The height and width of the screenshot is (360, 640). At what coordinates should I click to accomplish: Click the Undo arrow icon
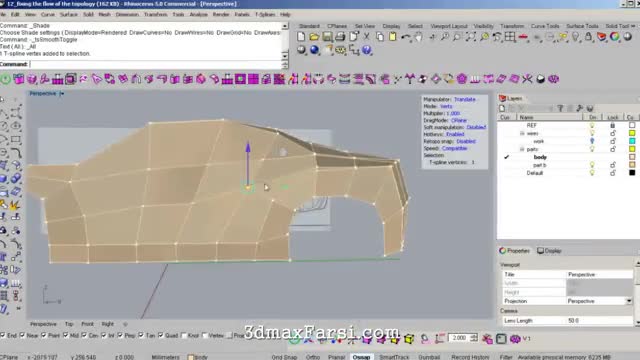[x=405, y=37]
